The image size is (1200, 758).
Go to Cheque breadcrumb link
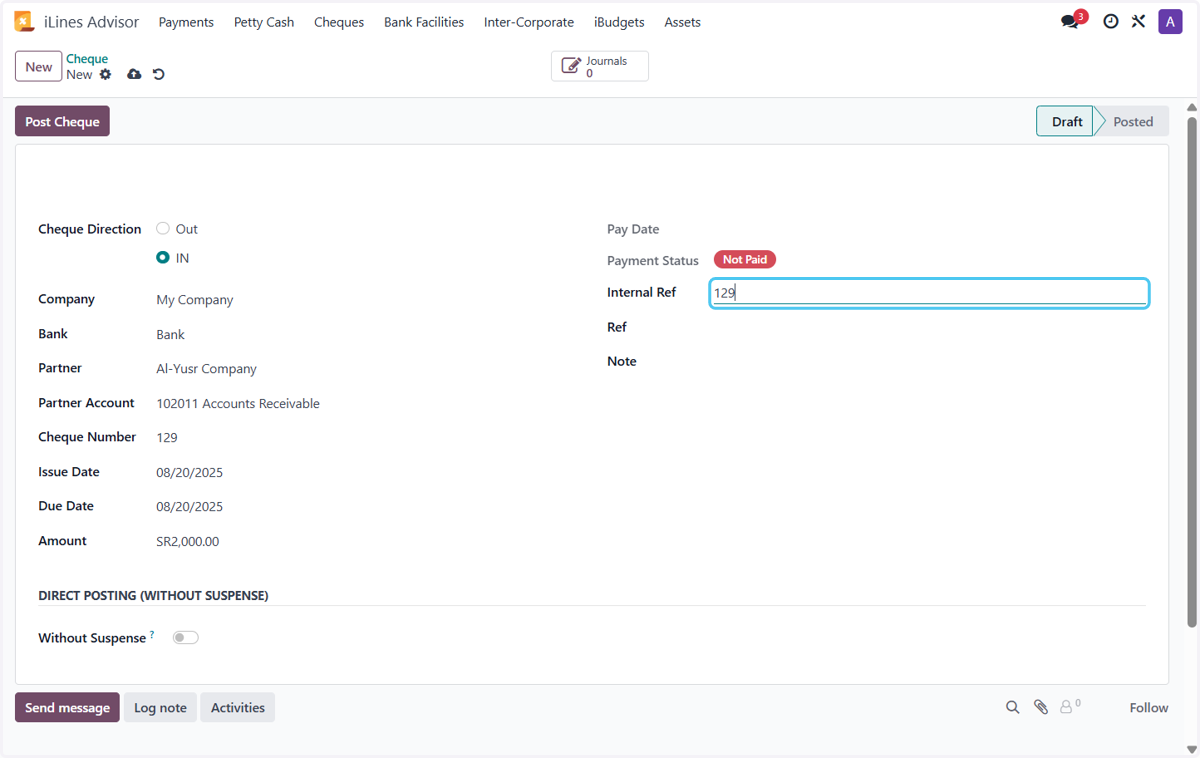click(87, 59)
